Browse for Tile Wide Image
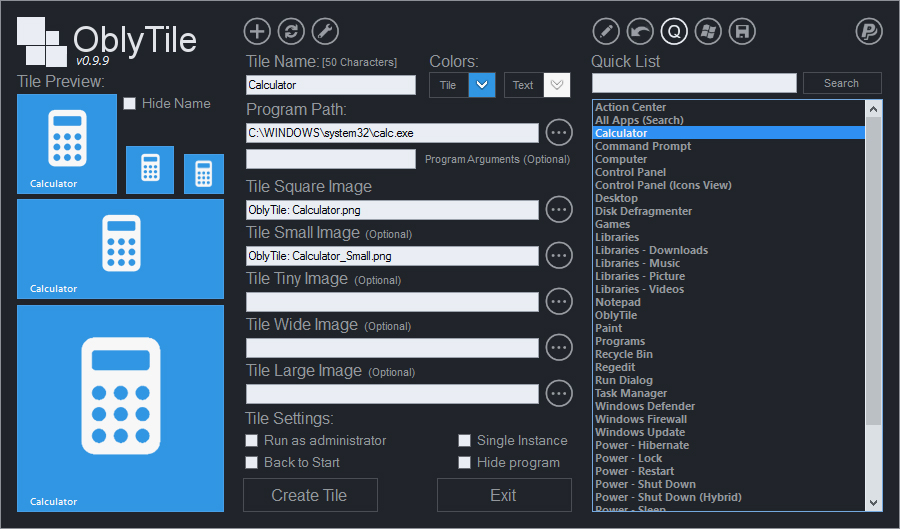 [x=558, y=348]
